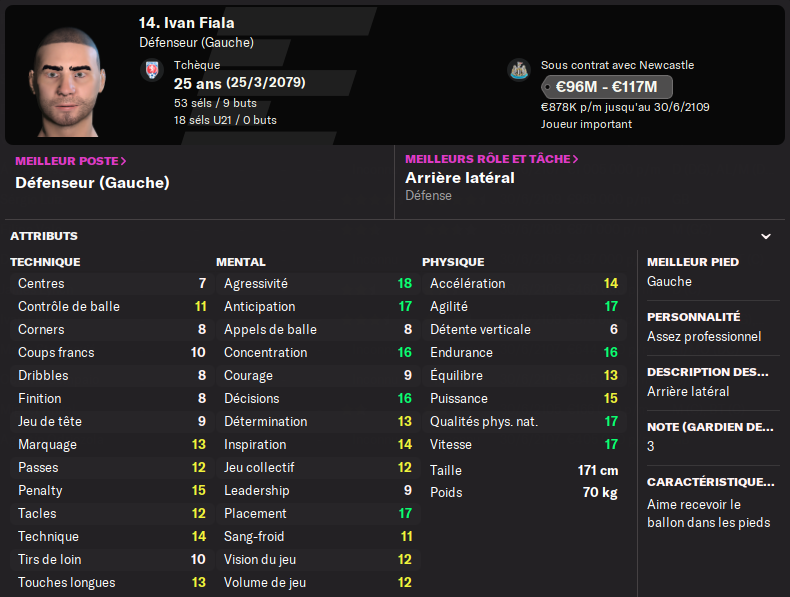This screenshot has height=597, width=790.
Task: Click the Agressivité attribute row
Action: [x=317, y=284]
